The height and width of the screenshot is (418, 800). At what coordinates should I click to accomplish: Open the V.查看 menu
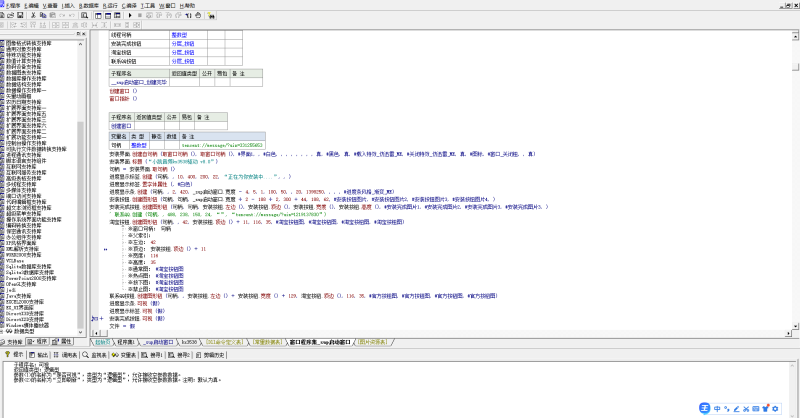[x=50, y=6]
